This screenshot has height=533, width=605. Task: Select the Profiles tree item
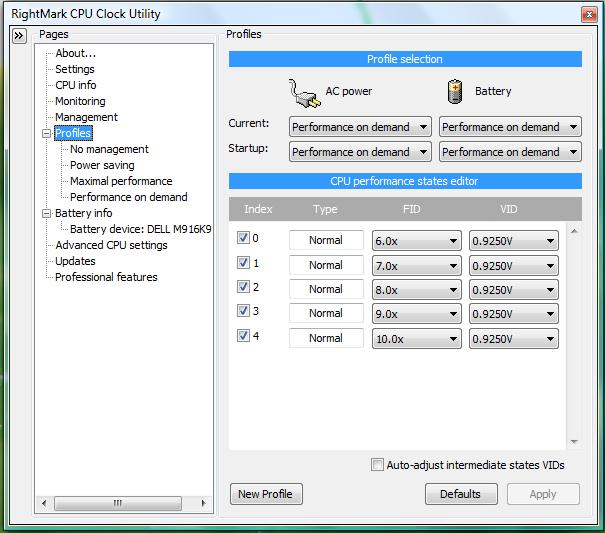73,133
